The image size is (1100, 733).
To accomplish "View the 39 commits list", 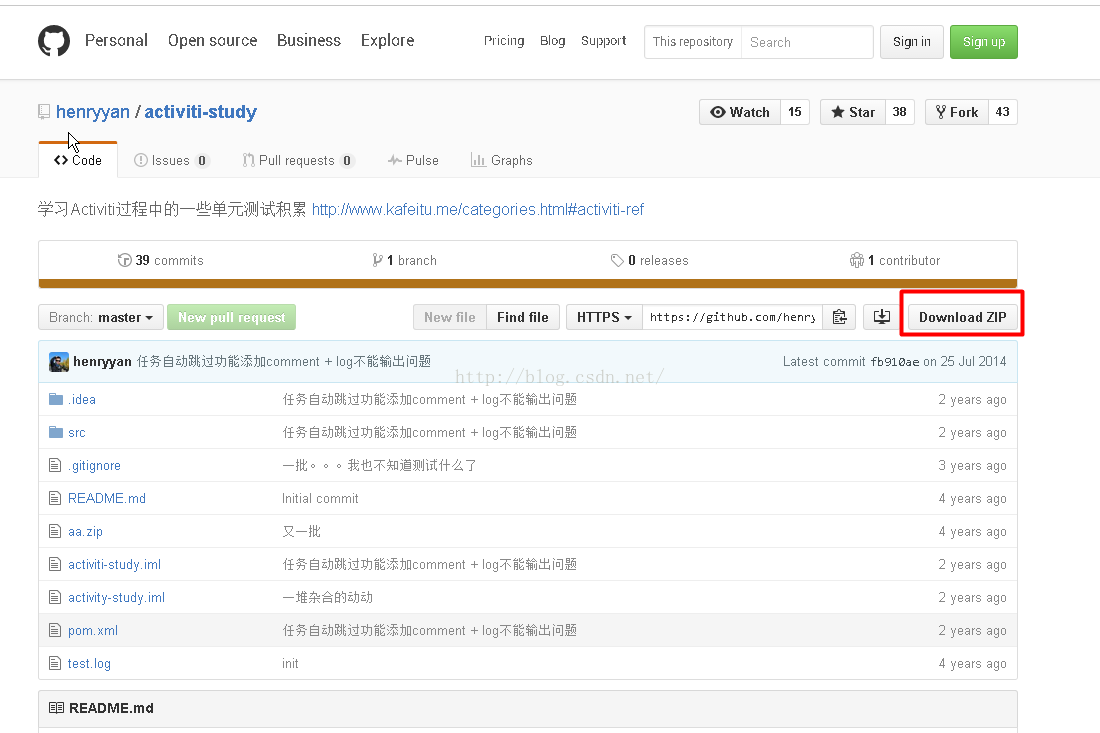I will pos(161,260).
